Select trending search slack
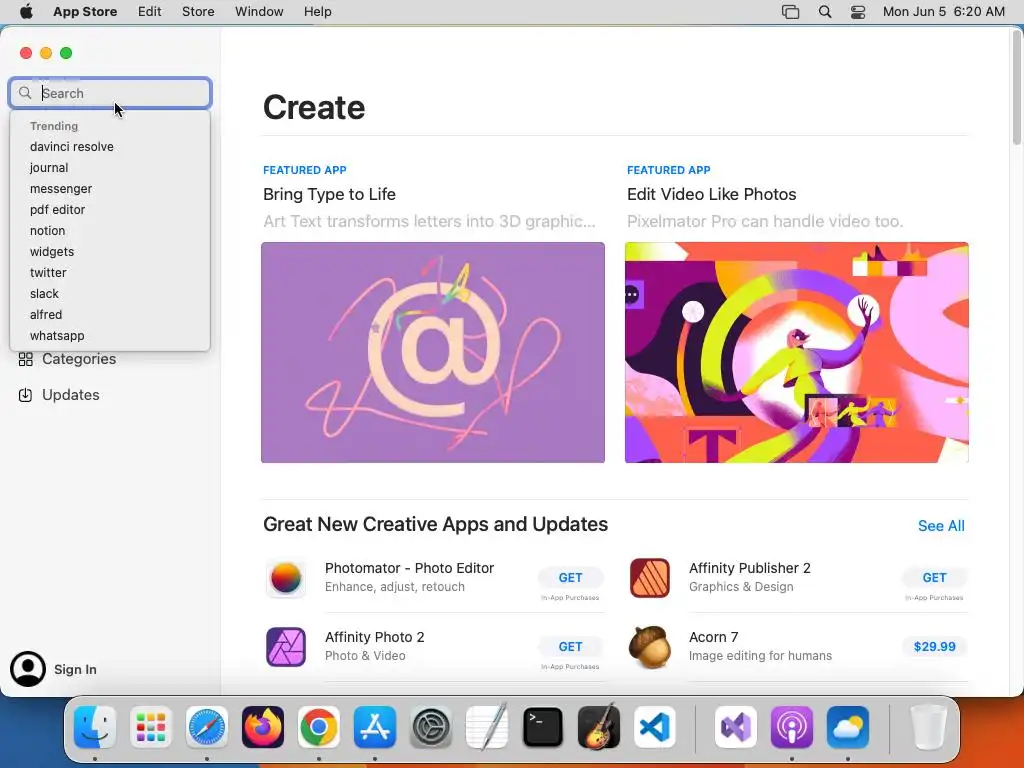Screen dimensions: 1024x768 point(44,293)
